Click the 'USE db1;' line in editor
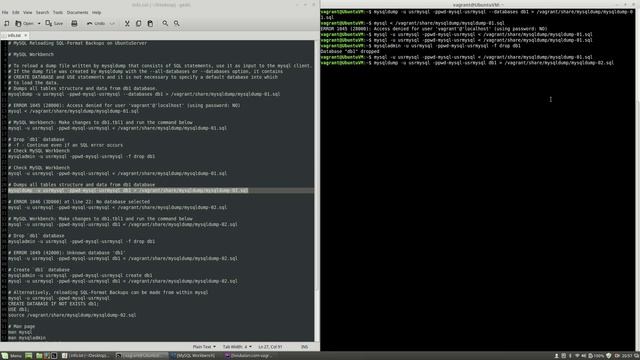 coord(19,310)
